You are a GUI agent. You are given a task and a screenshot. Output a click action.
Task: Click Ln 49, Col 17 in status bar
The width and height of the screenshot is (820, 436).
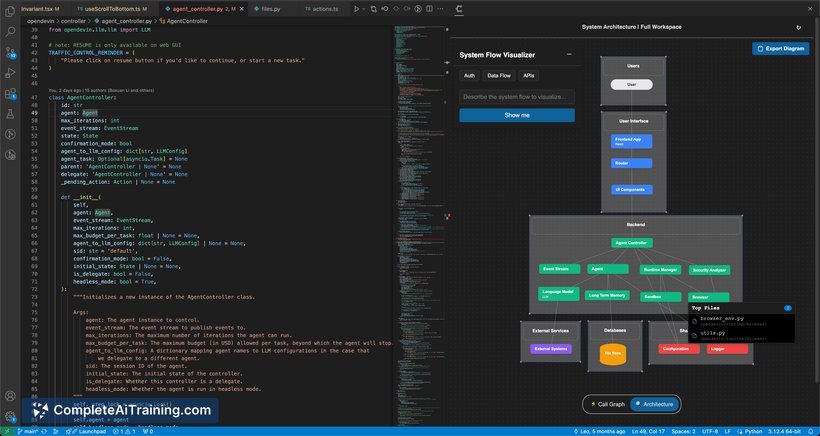point(647,431)
